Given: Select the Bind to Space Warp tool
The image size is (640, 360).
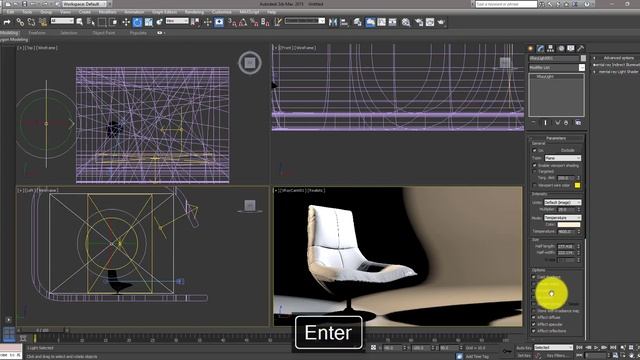Looking at the screenshot, I should (42, 22).
